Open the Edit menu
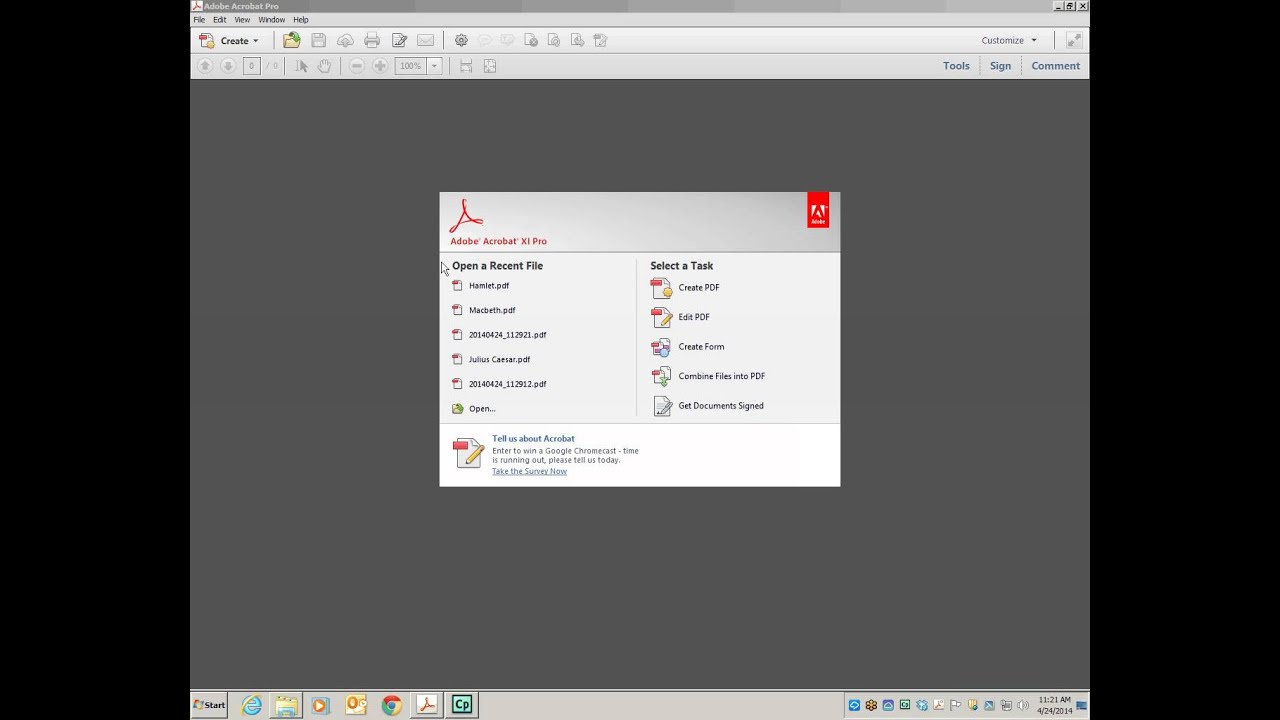1280x720 pixels. point(220,19)
